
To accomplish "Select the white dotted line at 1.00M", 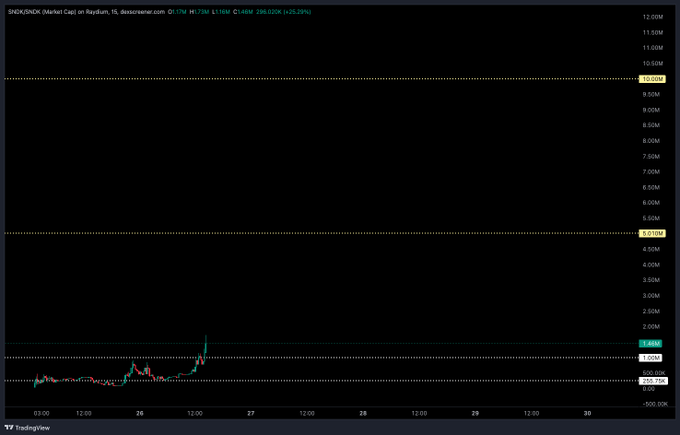I will pyautogui.click(x=321, y=358).
